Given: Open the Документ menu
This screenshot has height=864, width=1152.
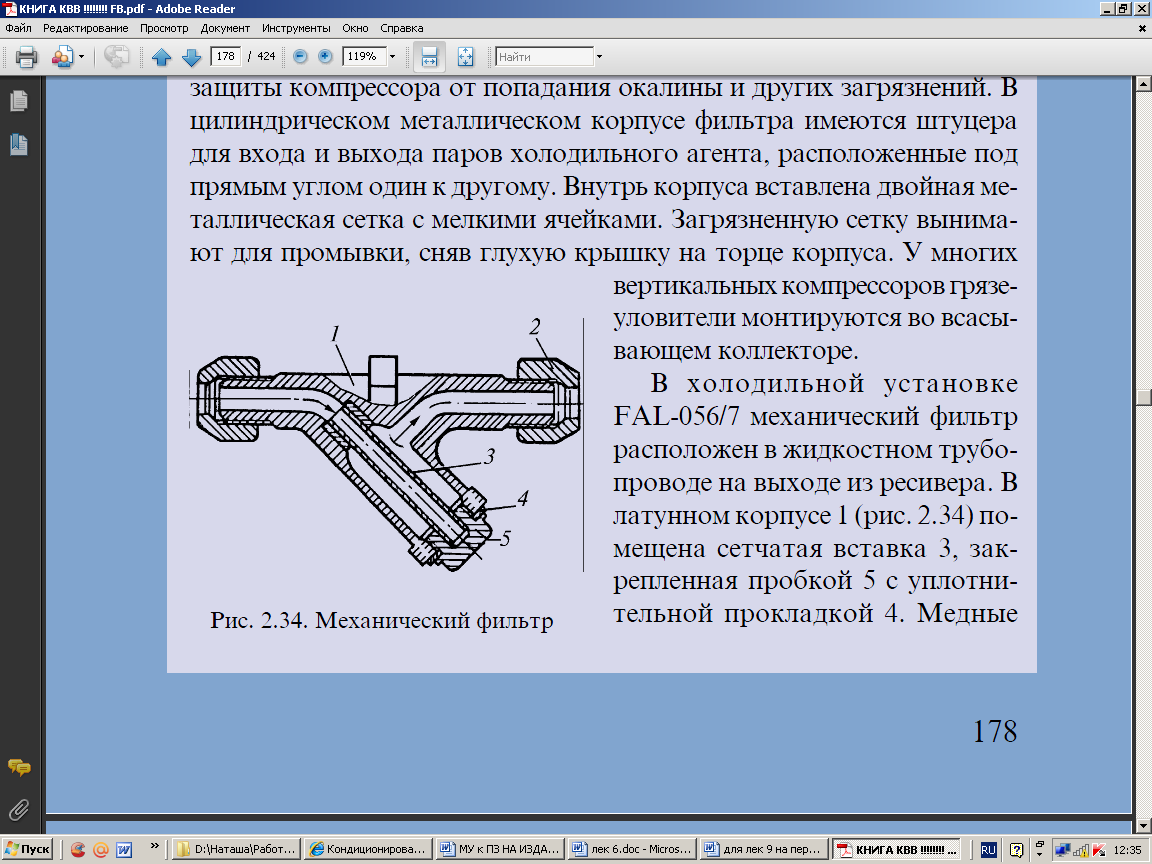Looking at the screenshot, I should 225,28.
